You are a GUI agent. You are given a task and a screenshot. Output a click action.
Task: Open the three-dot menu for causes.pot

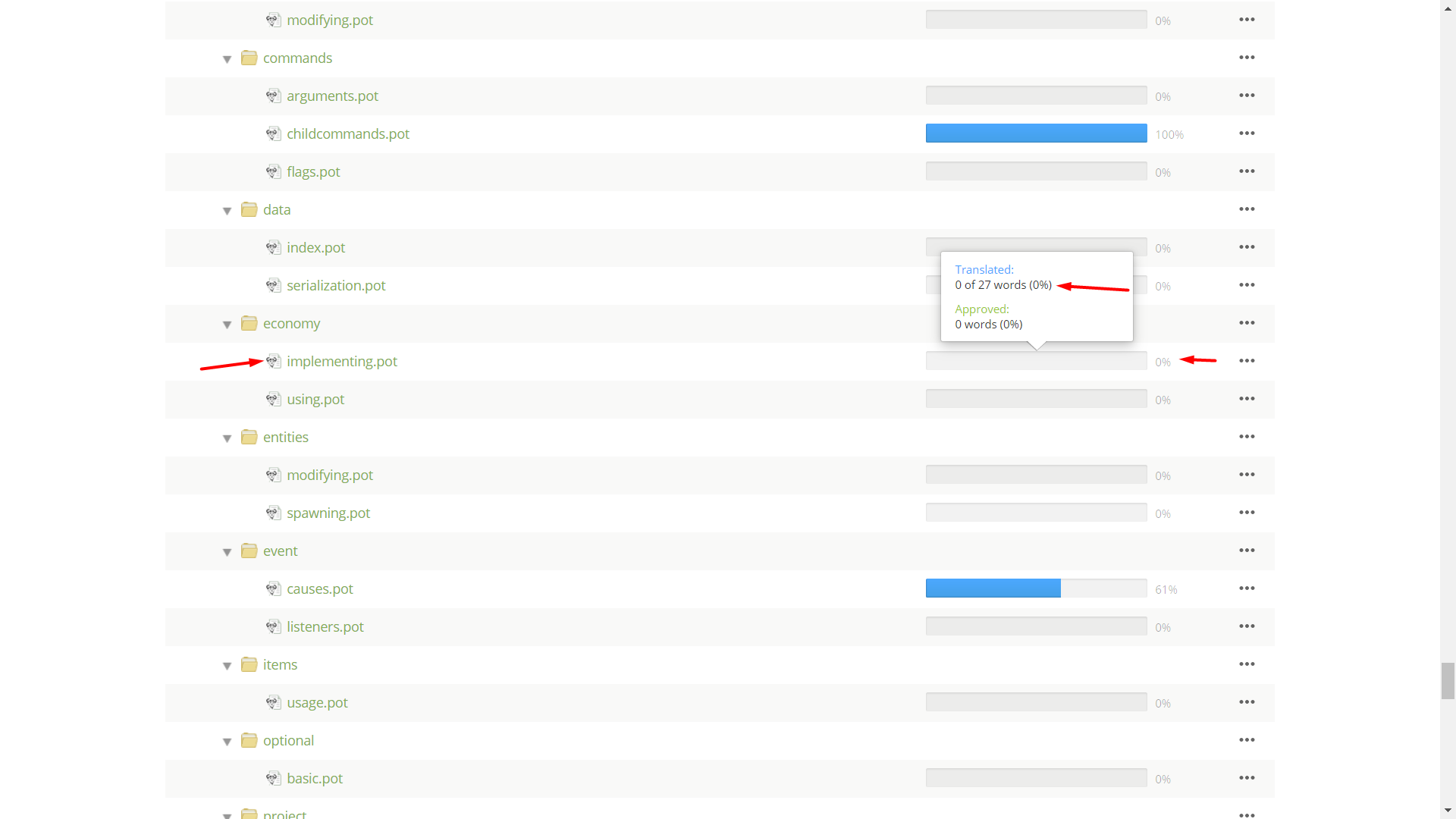pos(1247,588)
